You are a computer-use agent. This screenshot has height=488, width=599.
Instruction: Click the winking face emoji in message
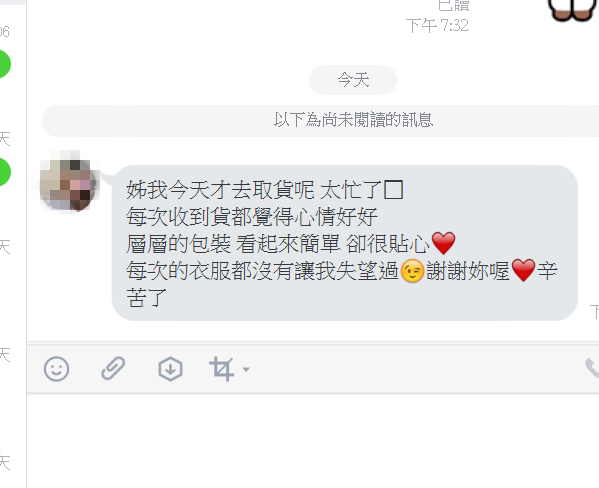pyautogui.click(x=412, y=271)
